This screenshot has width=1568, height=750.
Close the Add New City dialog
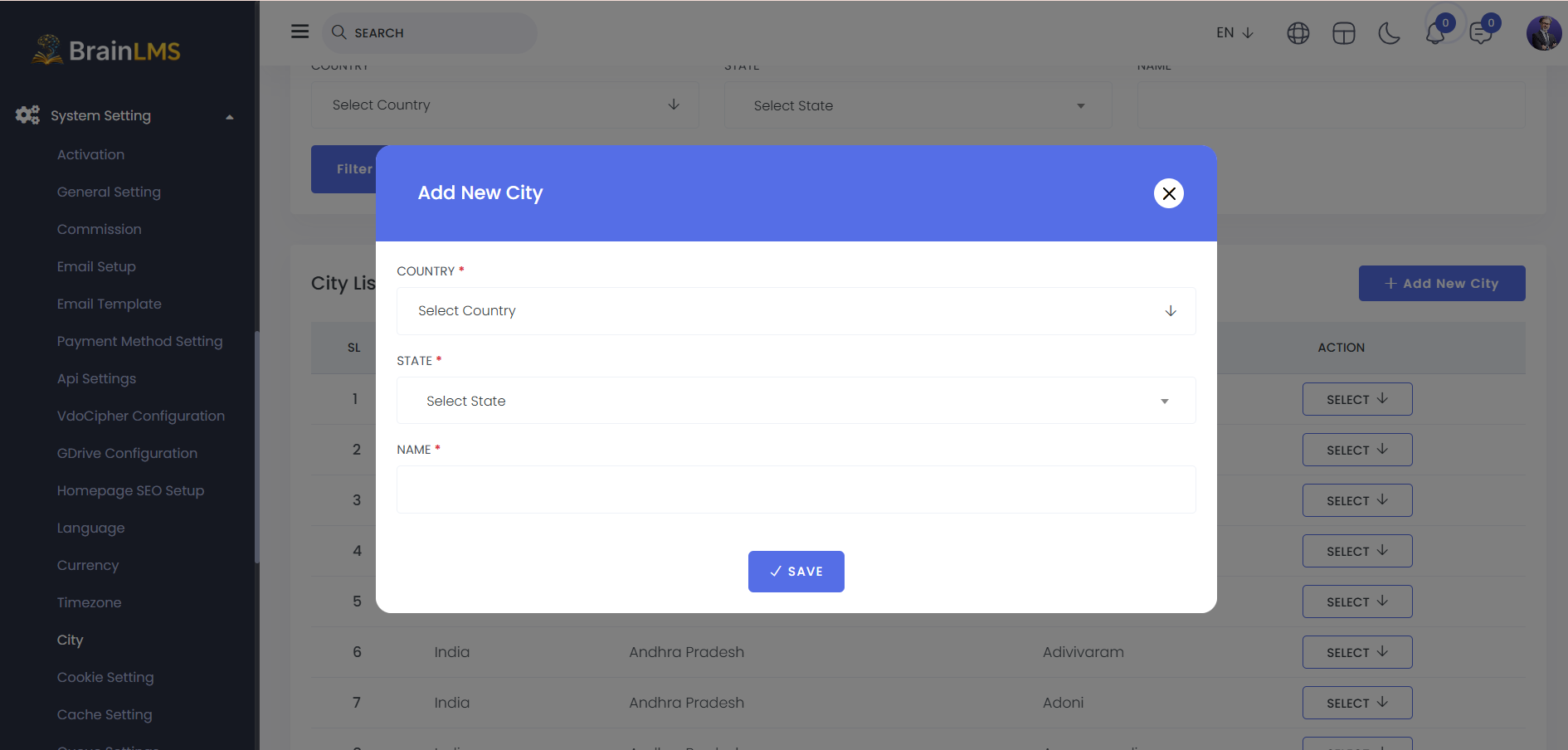[1169, 193]
